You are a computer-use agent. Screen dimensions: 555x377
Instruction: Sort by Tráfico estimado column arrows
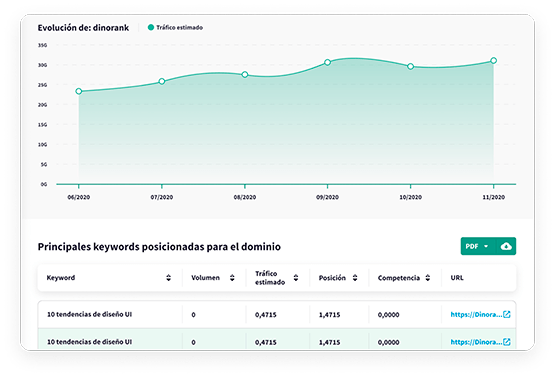(296, 278)
